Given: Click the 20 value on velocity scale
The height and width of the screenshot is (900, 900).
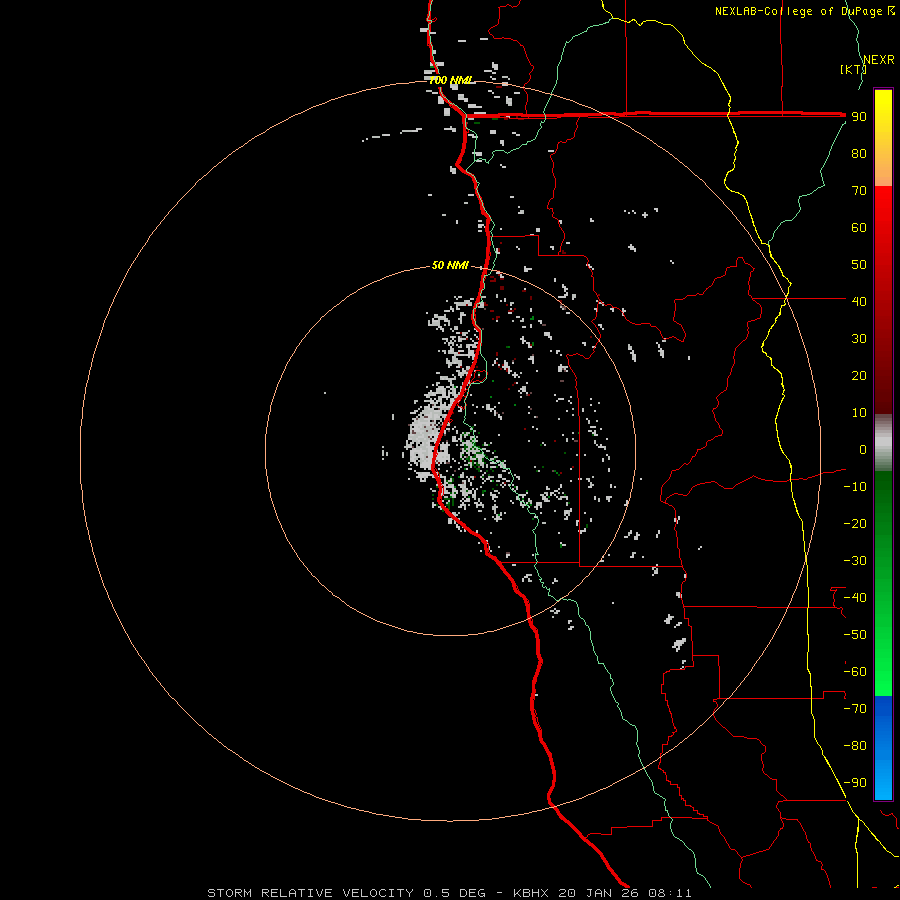Looking at the screenshot, I should pos(859,375).
